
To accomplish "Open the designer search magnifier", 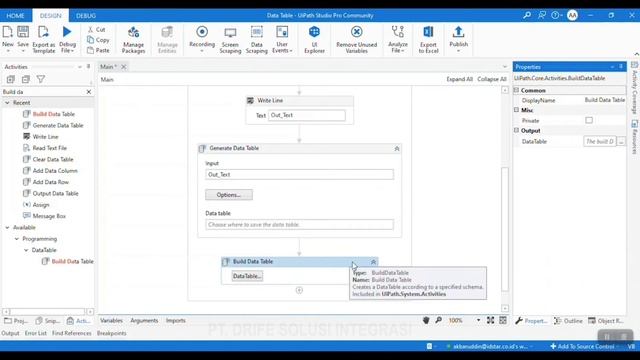I will click(x=438, y=320).
